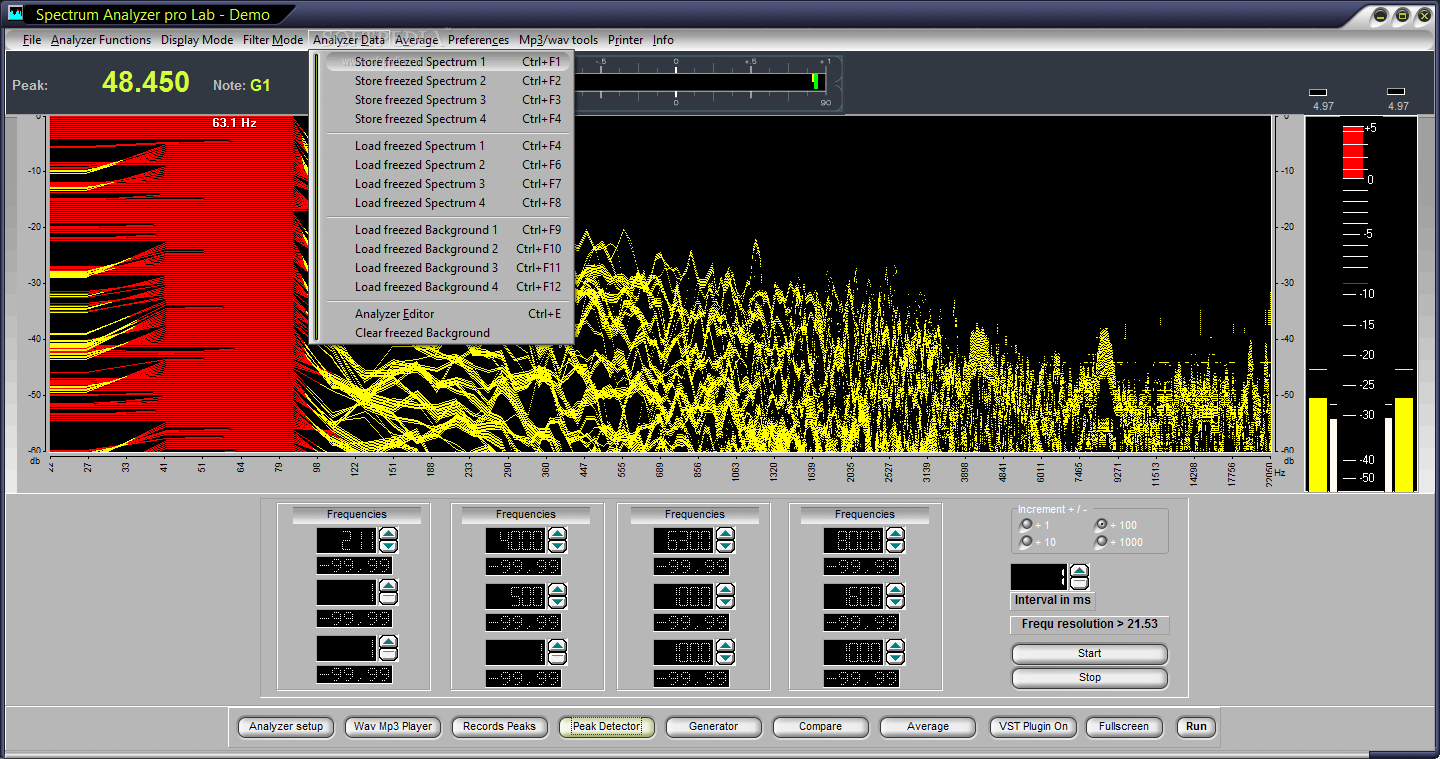Increase the 4000 frequency with up arrow

click(558, 534)
